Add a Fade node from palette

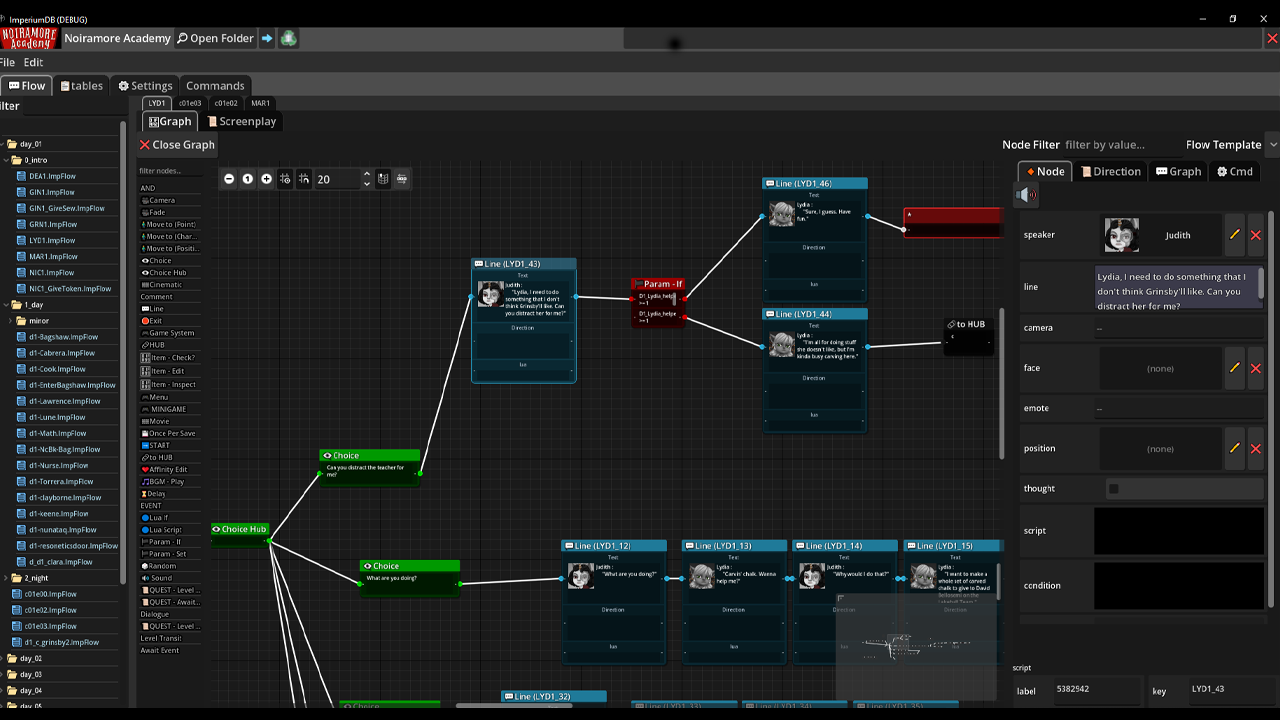[x=169, y=212]
